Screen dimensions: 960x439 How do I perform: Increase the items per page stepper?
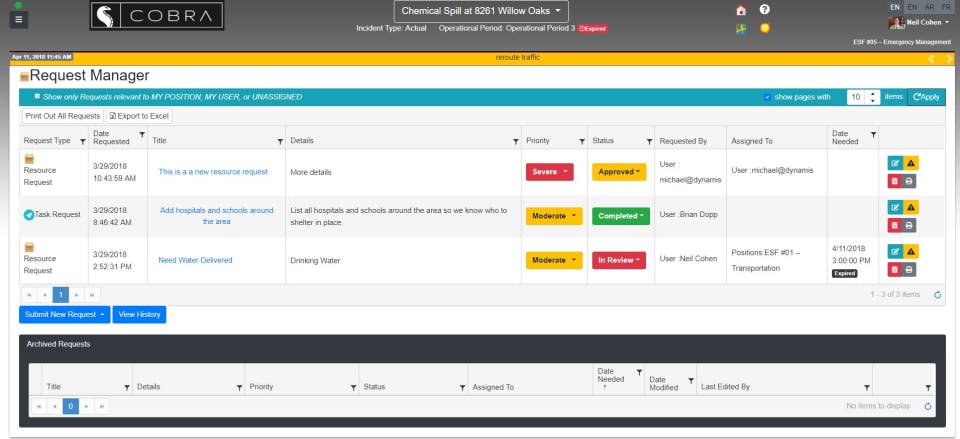pyautogui.click(x=873, y=94)
